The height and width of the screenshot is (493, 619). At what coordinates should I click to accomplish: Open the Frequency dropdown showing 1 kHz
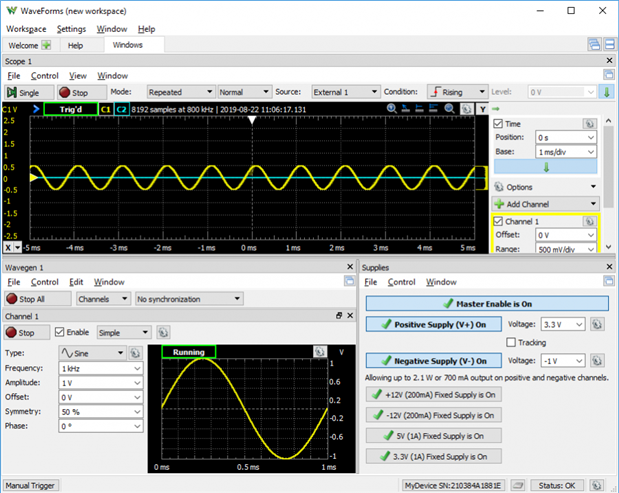click(x=136, y=368)
